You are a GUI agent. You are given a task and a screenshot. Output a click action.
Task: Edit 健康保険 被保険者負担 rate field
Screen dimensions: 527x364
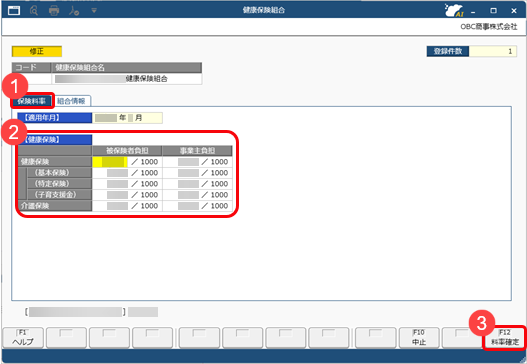click(x=110, y=162)
